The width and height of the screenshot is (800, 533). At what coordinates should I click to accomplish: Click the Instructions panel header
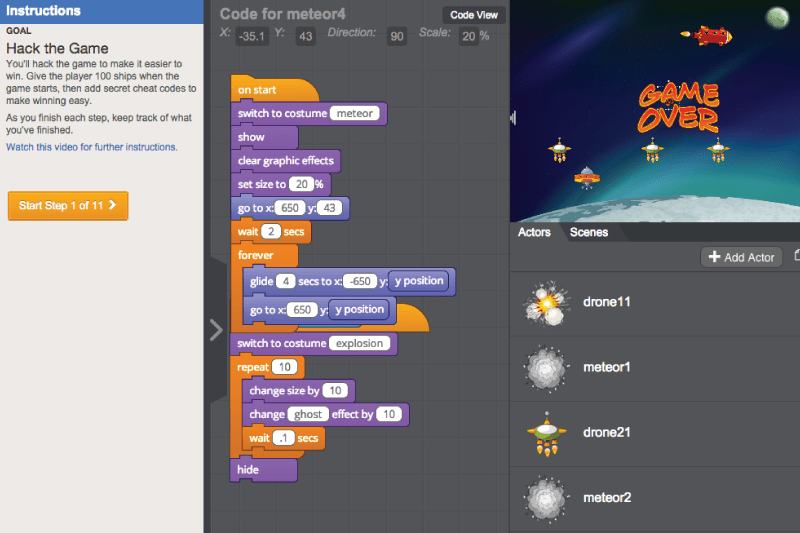pos(102,11)
